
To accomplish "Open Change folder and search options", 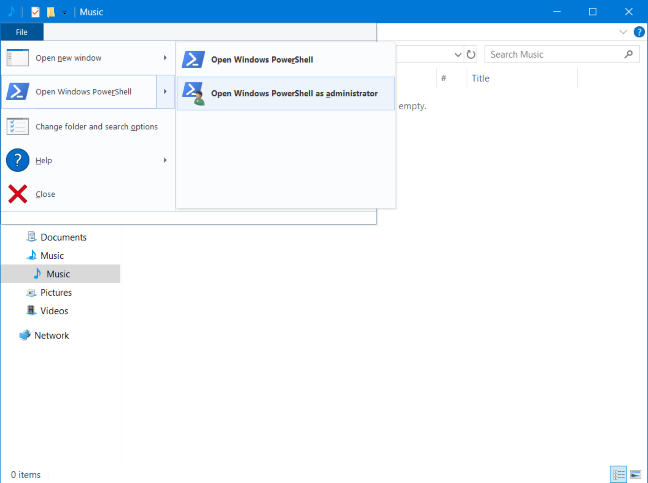I will pyautogui.click(x=88, y=126).
